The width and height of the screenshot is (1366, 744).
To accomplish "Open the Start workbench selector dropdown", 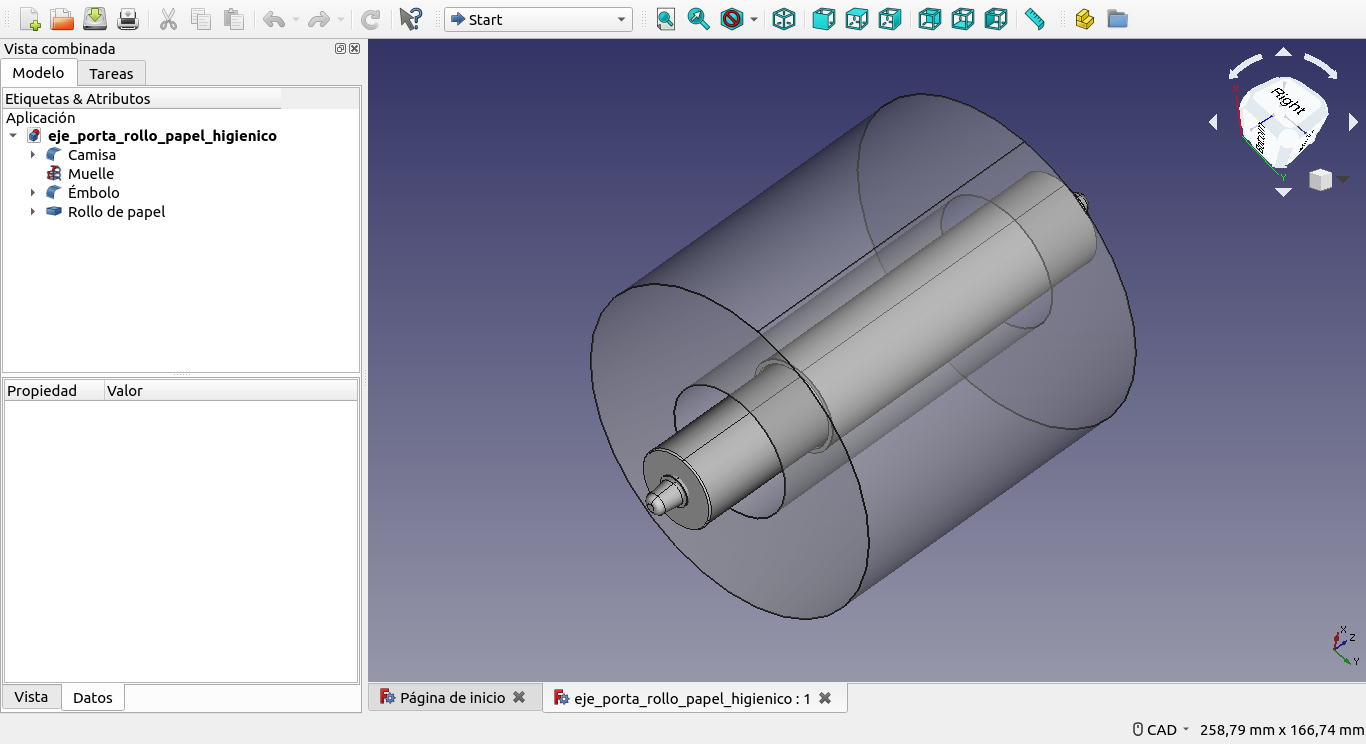I will pyautogui.click(x=538, y=19).
